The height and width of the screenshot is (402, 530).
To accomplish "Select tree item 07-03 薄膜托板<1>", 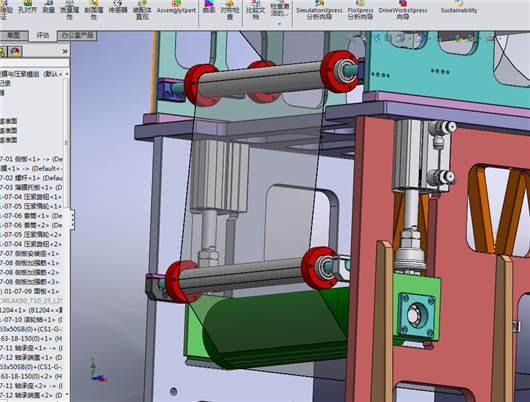I will pos(31,187).
